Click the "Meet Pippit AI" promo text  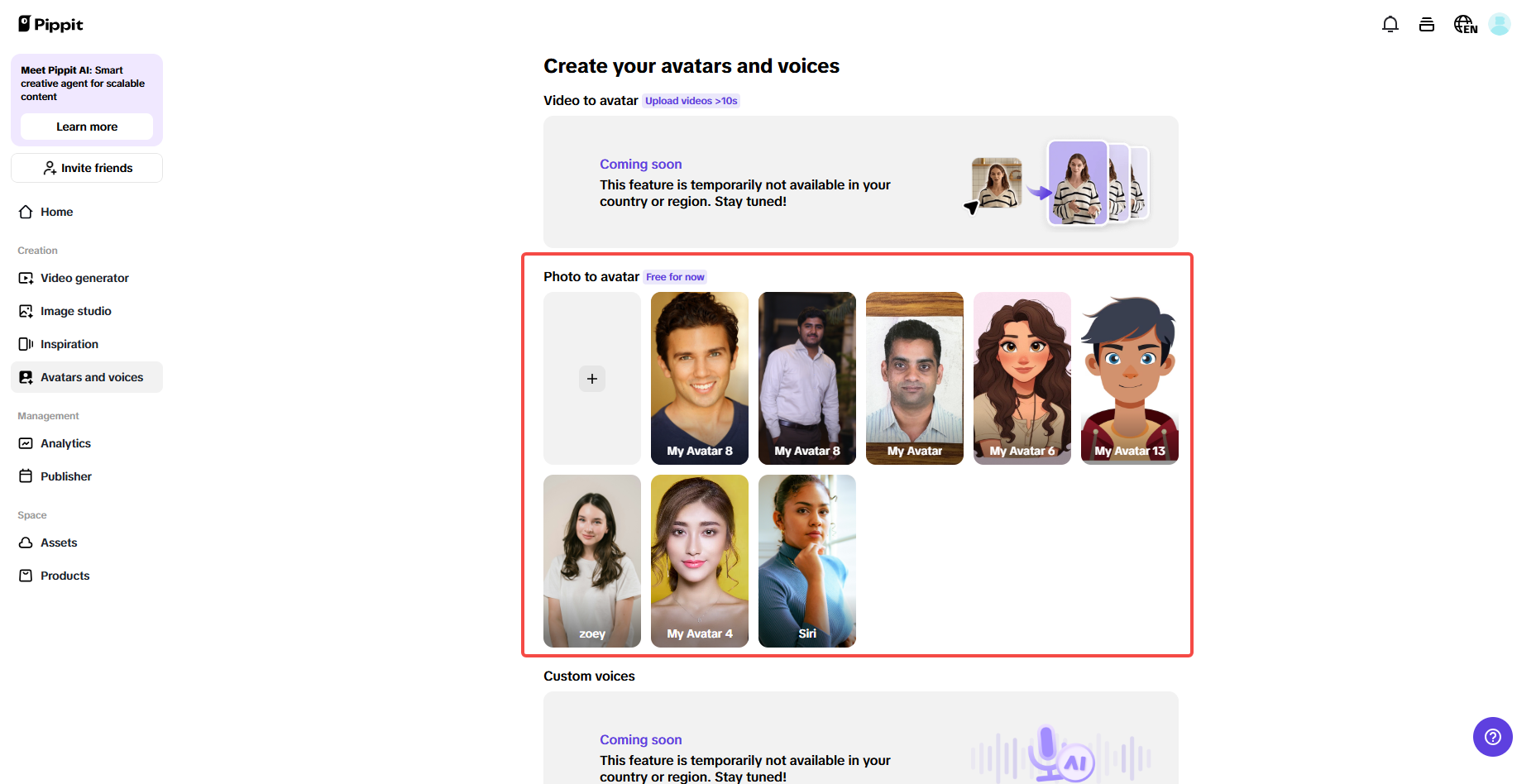(83, 84)
